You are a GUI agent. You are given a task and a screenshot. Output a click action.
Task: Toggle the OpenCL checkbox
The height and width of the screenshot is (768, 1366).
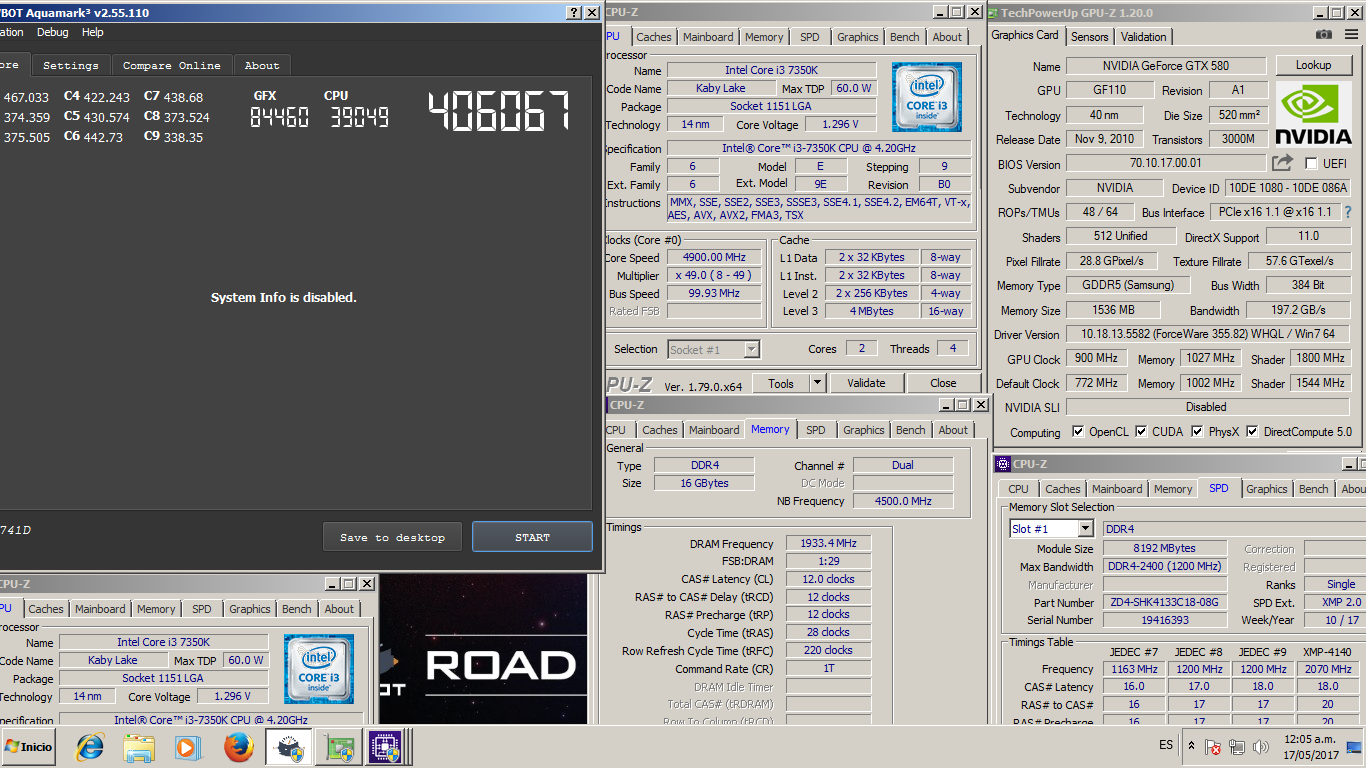(x=1078, y=432)
